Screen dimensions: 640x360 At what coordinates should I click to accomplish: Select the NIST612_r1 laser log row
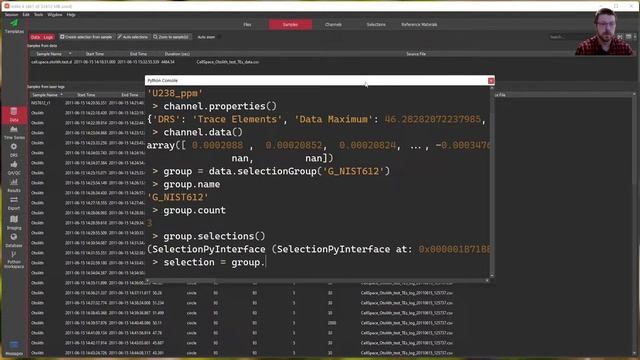point(87,103)
